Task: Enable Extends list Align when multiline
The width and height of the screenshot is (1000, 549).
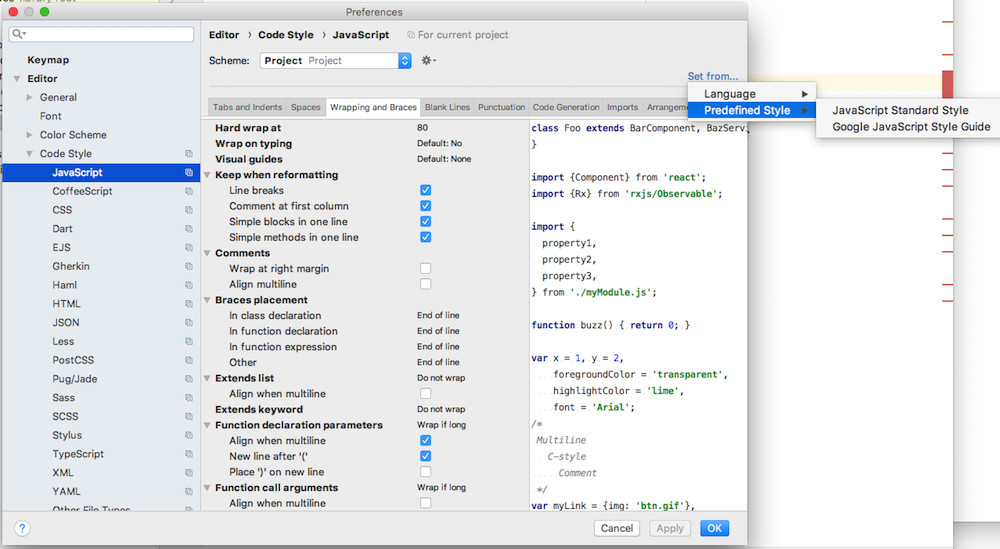Action: [x=425, y=393]
